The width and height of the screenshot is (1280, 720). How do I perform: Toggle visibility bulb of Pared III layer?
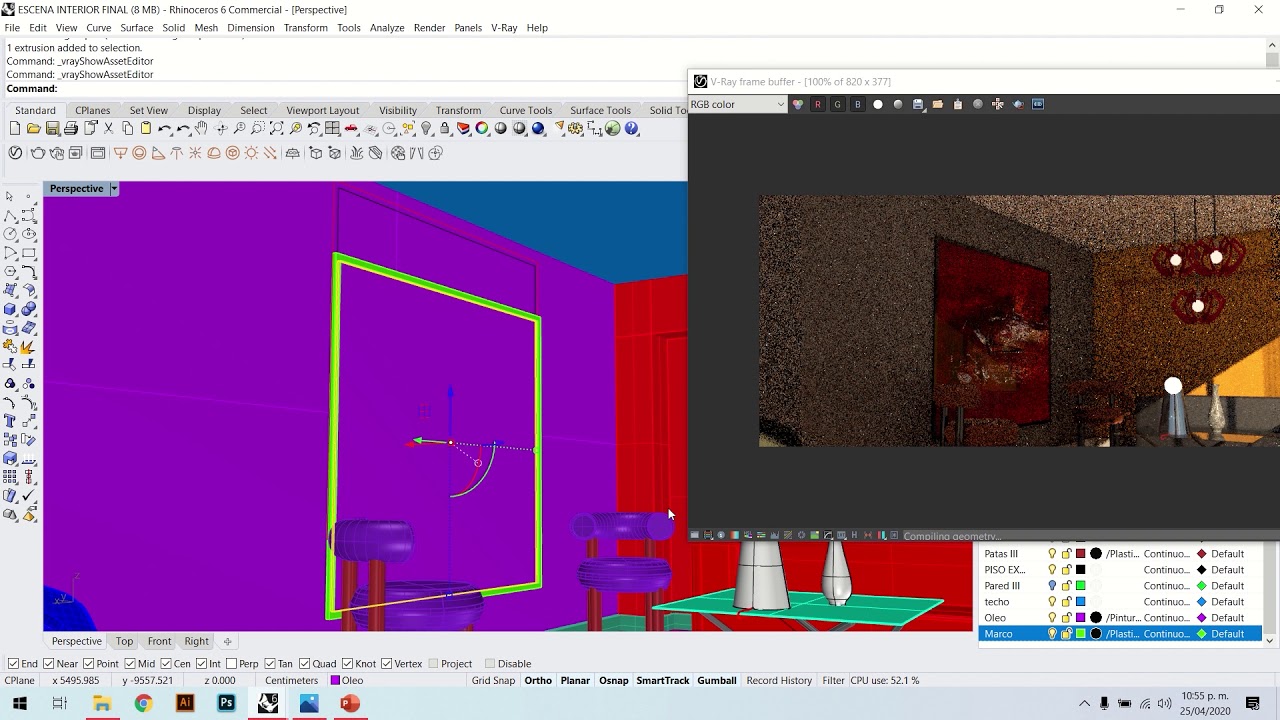click(1052, 586)
